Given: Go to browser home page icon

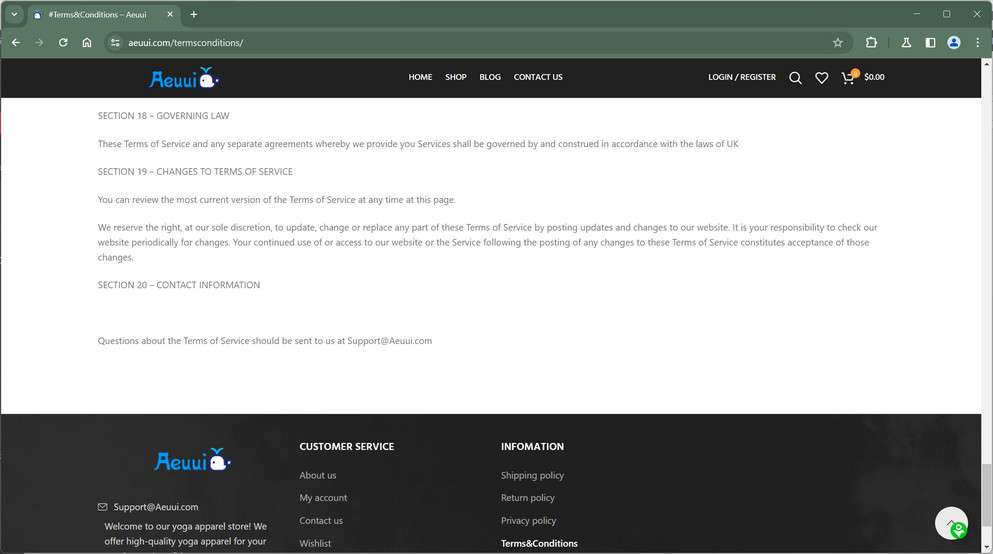Looking at the screenshot, I should pos(87,42).
